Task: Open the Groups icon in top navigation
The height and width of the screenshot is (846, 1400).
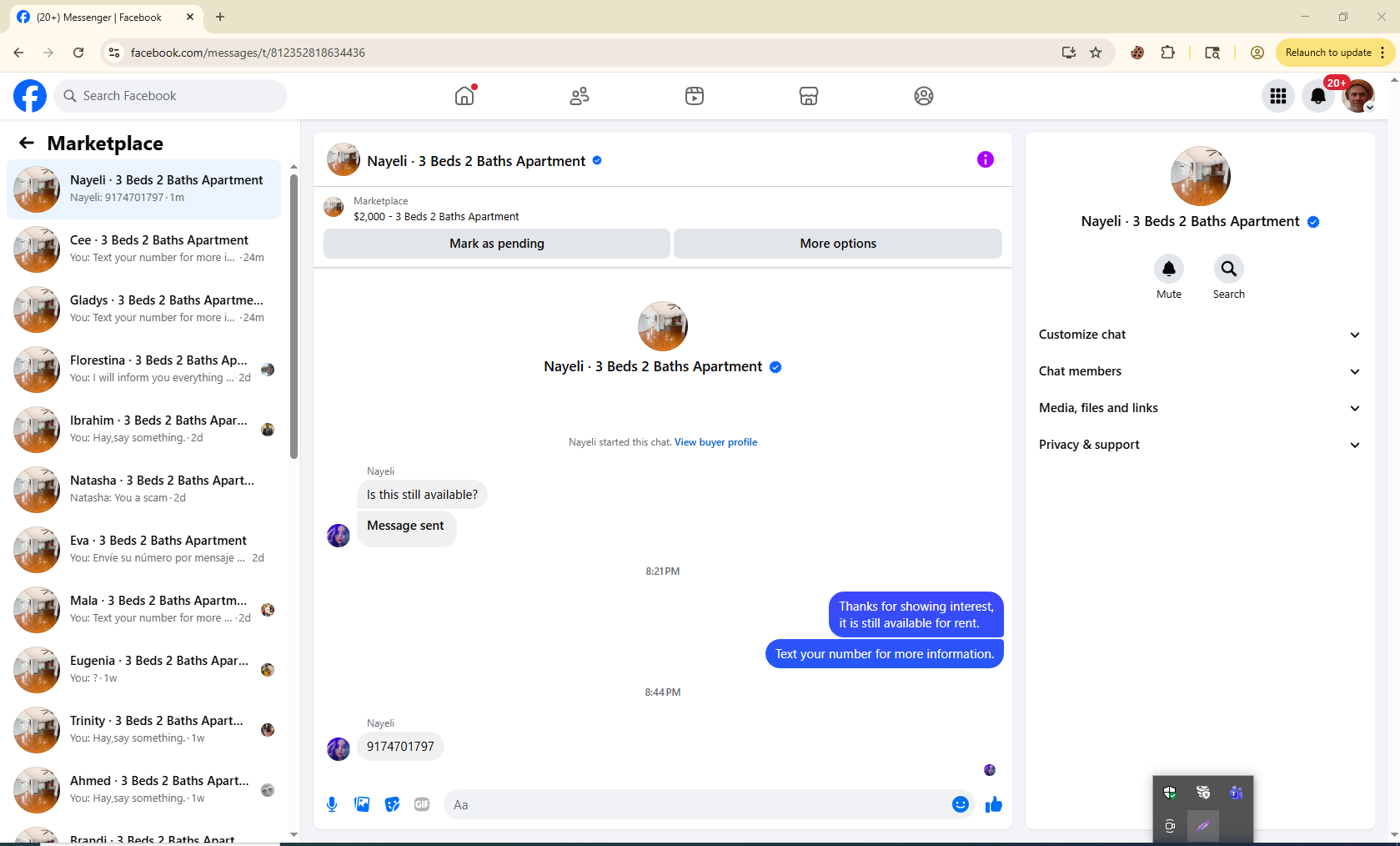Action: pyautogui.click(x=924, y=96)
